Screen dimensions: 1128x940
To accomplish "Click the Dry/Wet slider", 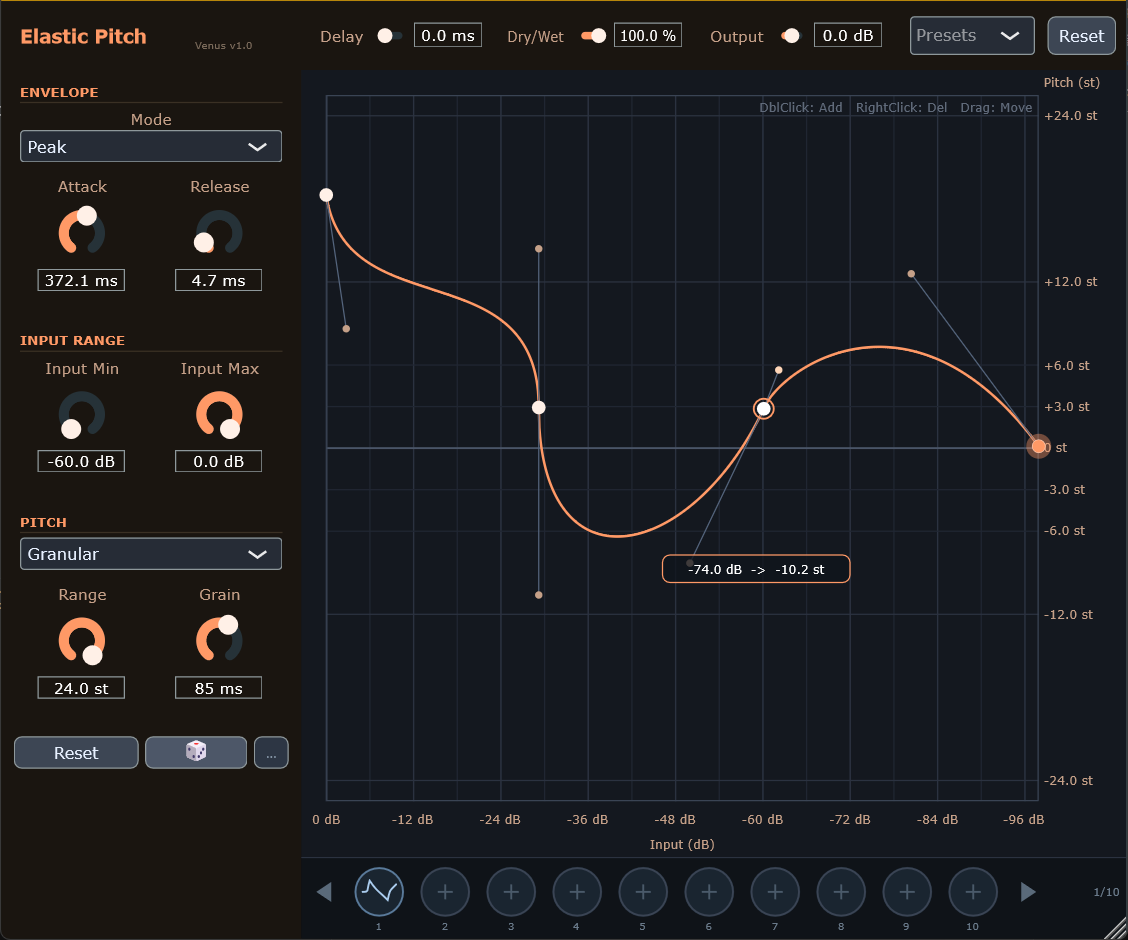I will point(593,35).
